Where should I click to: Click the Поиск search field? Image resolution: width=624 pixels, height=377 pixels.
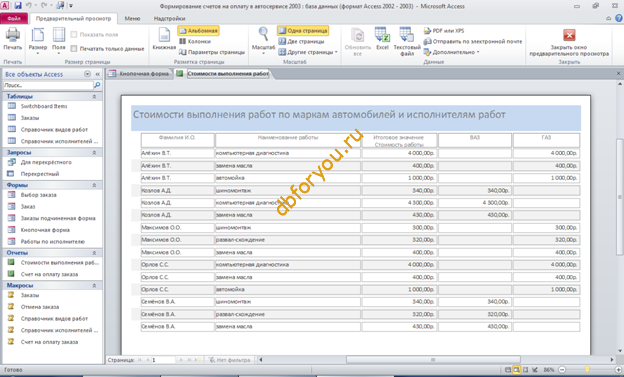48,85
